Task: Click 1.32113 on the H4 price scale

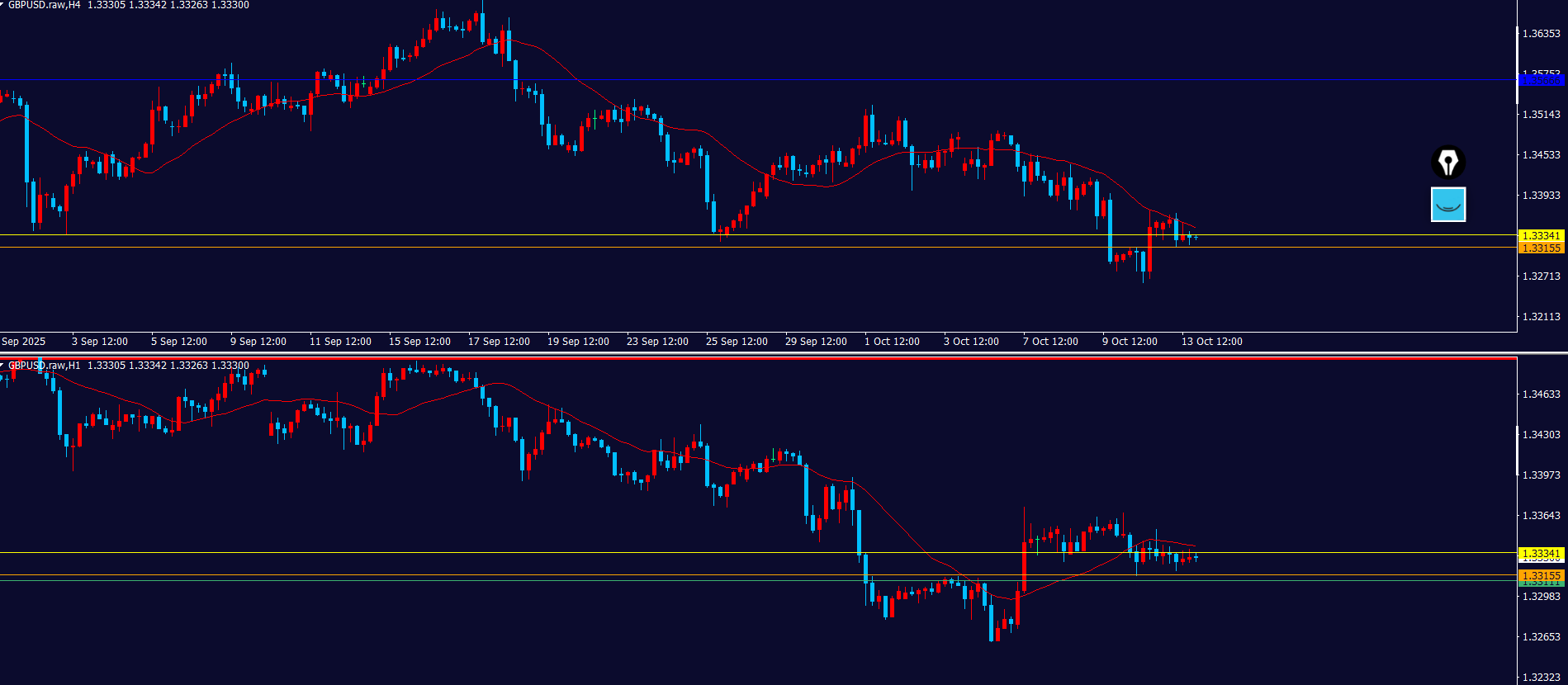Action: click(1542, 317)
